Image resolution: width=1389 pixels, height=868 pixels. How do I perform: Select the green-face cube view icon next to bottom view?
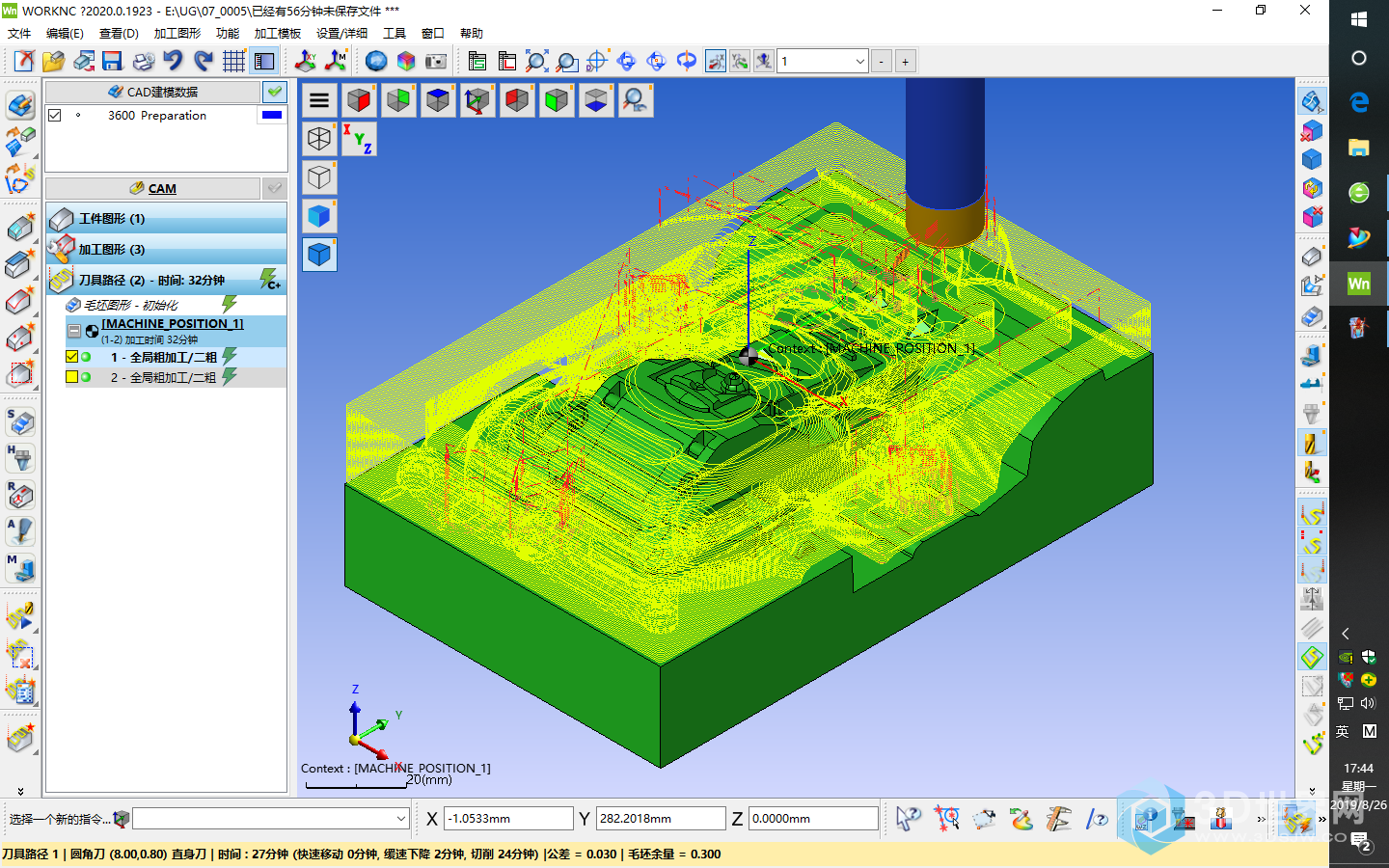tap(557, 99)
